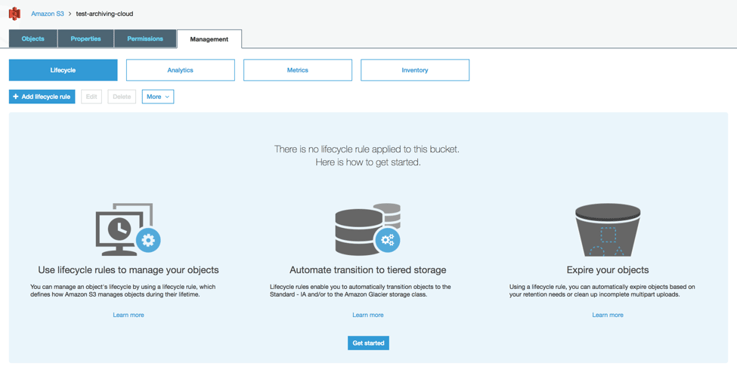Click the disabled Delete button
Viewport: 737px width, 366px height.
point(122,97)
